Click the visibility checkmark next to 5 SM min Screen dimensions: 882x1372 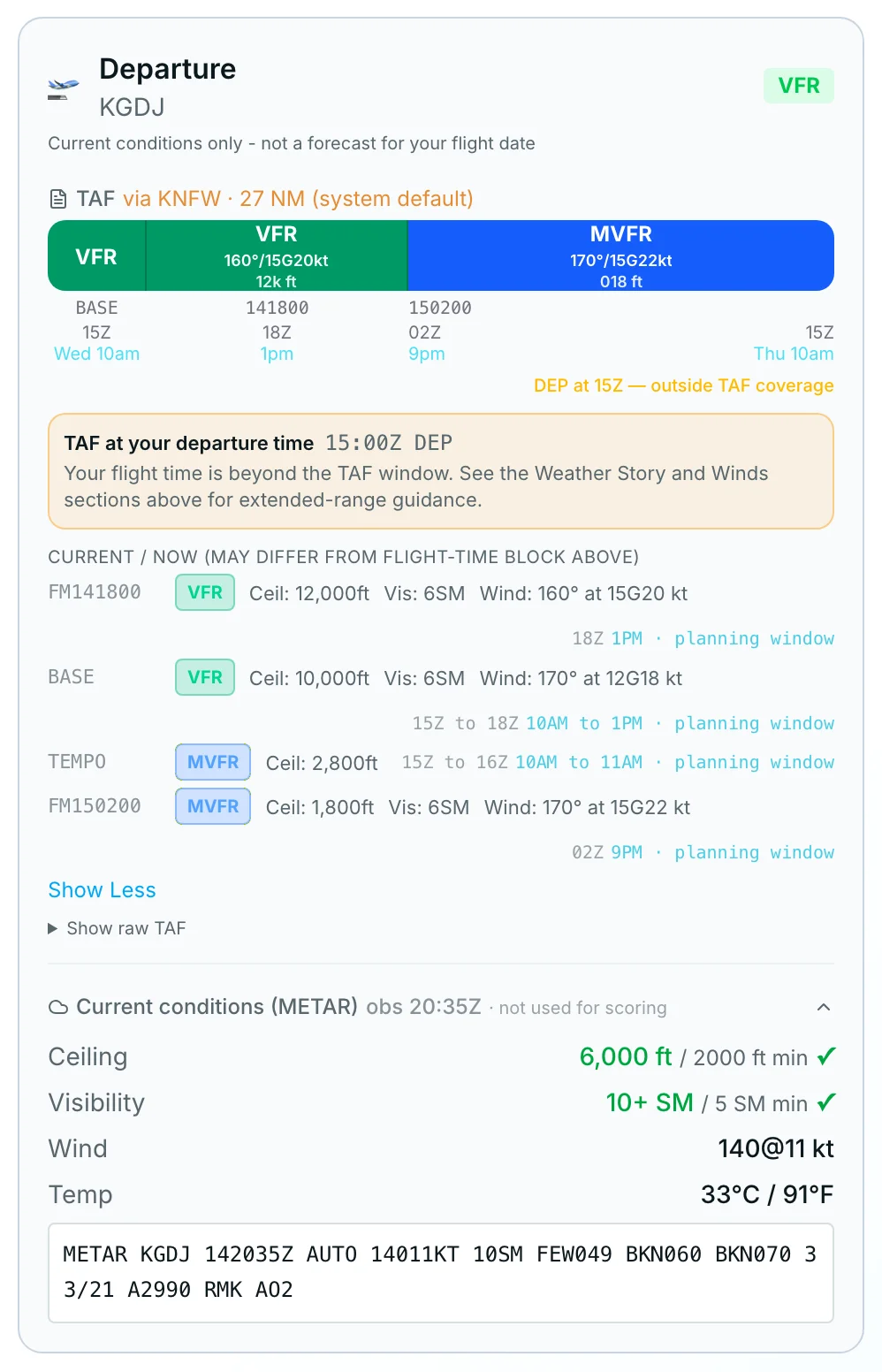click(826, 1102)
